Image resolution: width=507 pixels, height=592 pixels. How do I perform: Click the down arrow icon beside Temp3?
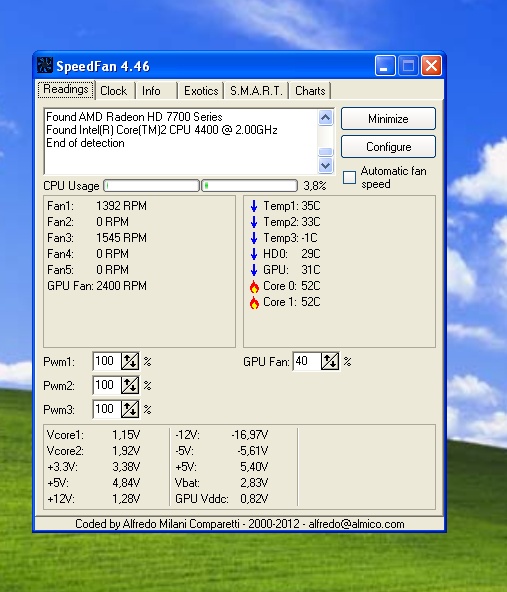click(254, 238)
